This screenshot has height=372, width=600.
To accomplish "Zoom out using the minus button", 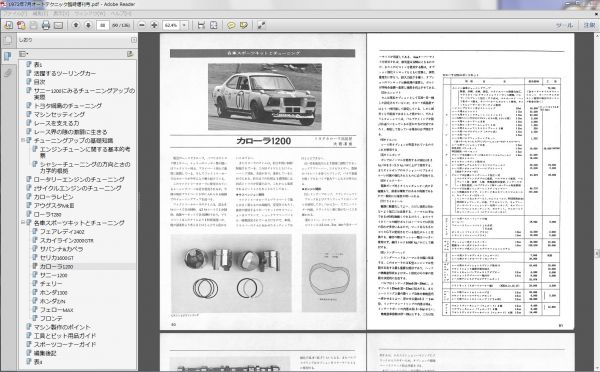I will [142, 25].
